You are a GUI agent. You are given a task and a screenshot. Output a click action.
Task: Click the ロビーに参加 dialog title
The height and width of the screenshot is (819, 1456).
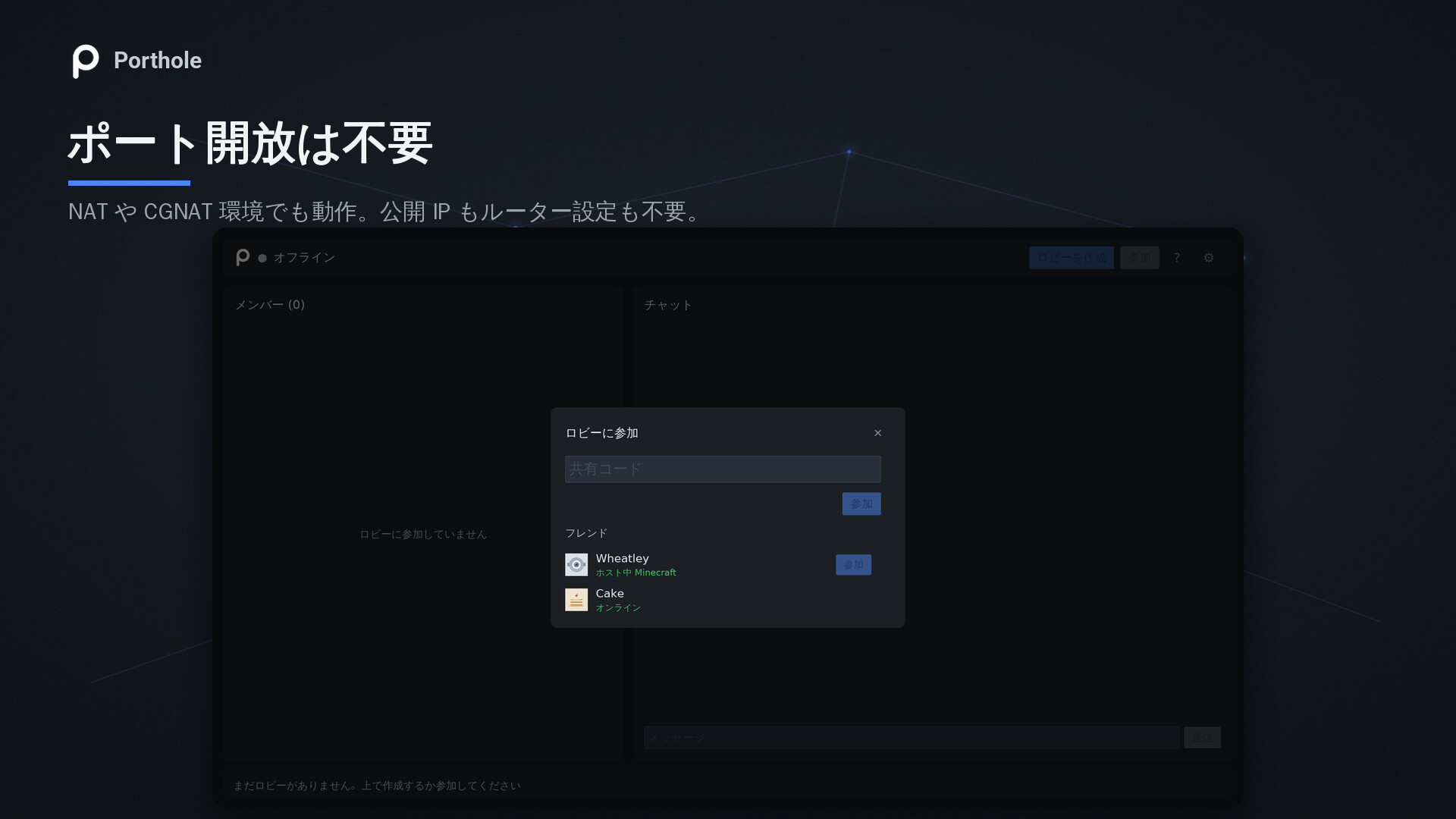[602, 433]
